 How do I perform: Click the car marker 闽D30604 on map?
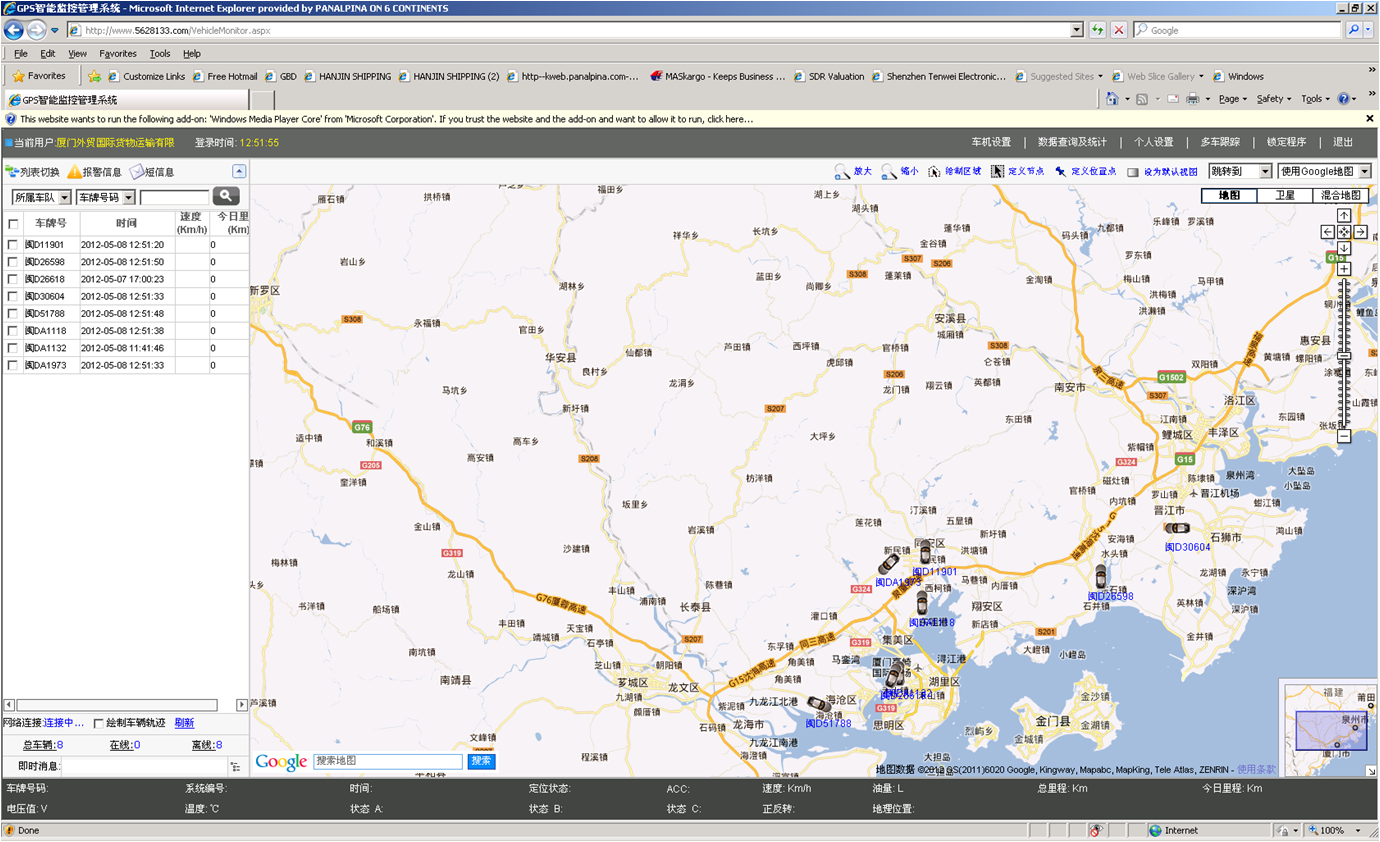click(x=1178, y=528)
